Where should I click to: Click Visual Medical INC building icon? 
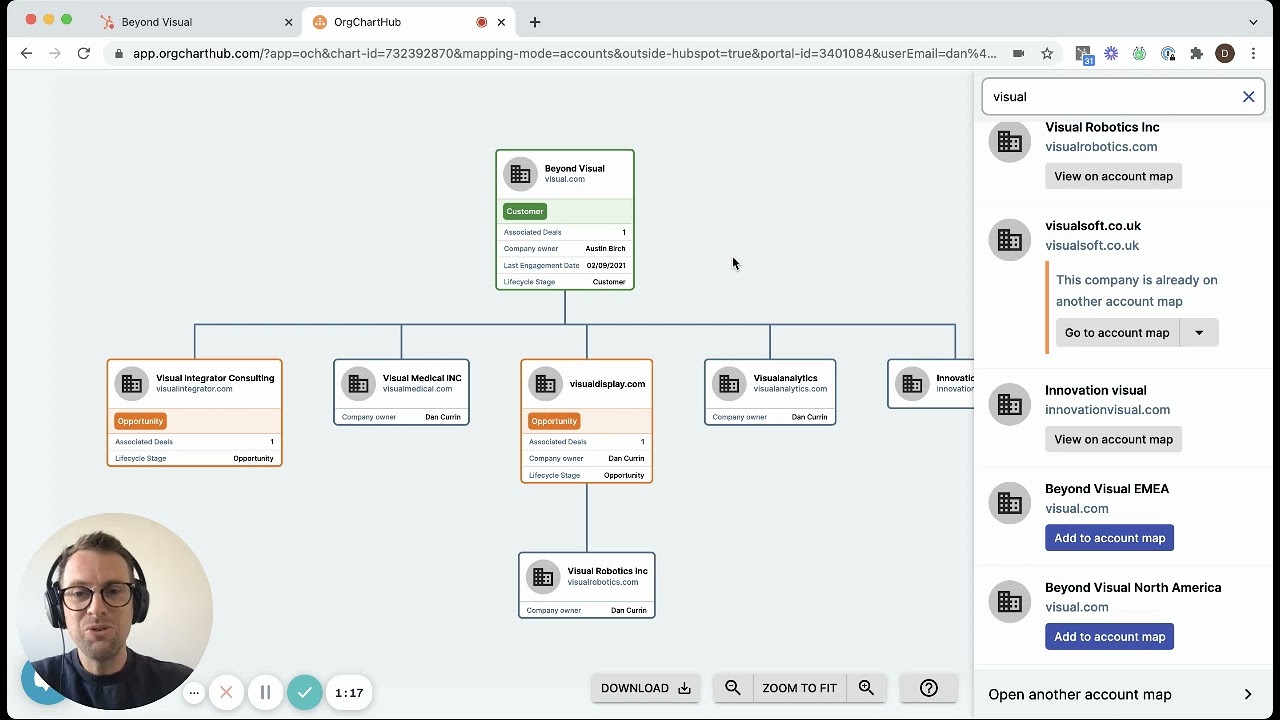pyautogui.click(x=358, y=383)
